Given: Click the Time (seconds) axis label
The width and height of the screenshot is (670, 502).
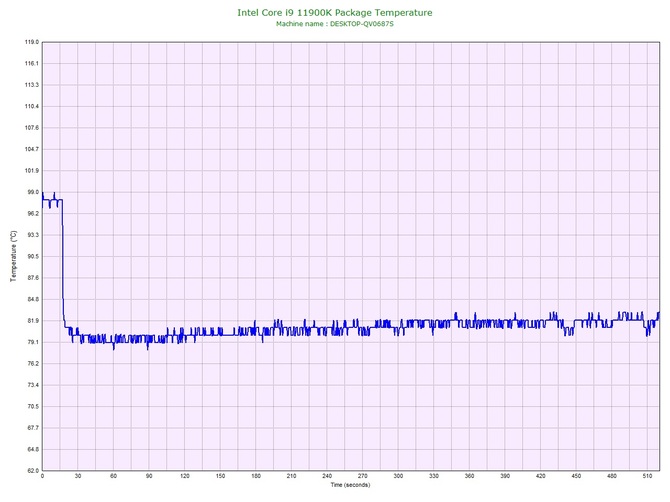Looking at the screenshot, I should pyautogui.click(x=350, y=485).
